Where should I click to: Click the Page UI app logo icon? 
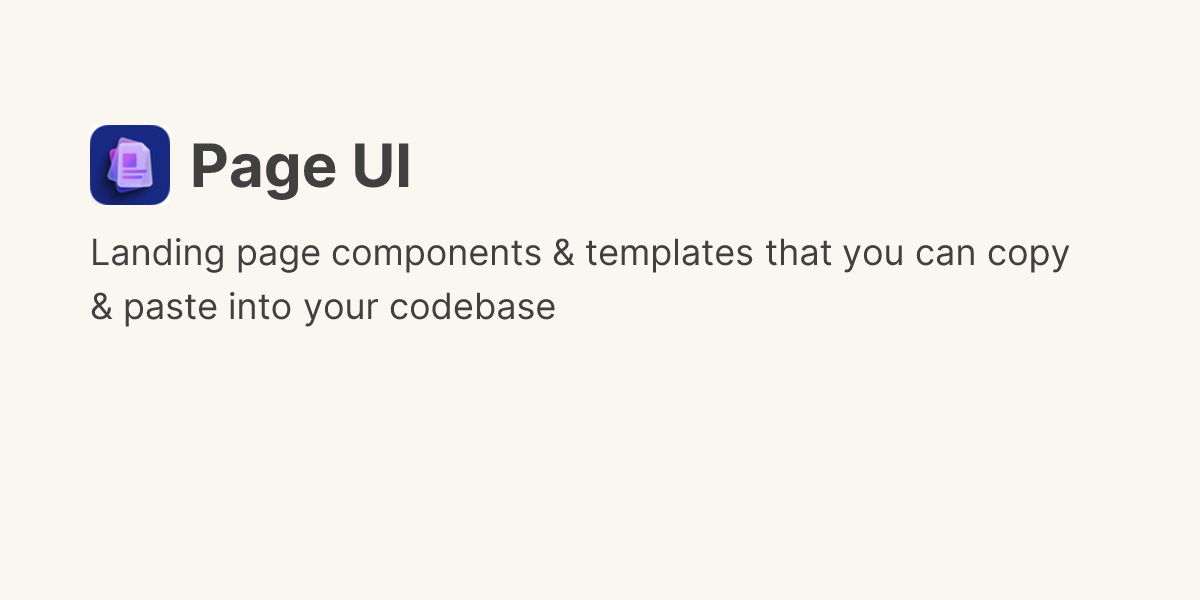click(130, 165)
